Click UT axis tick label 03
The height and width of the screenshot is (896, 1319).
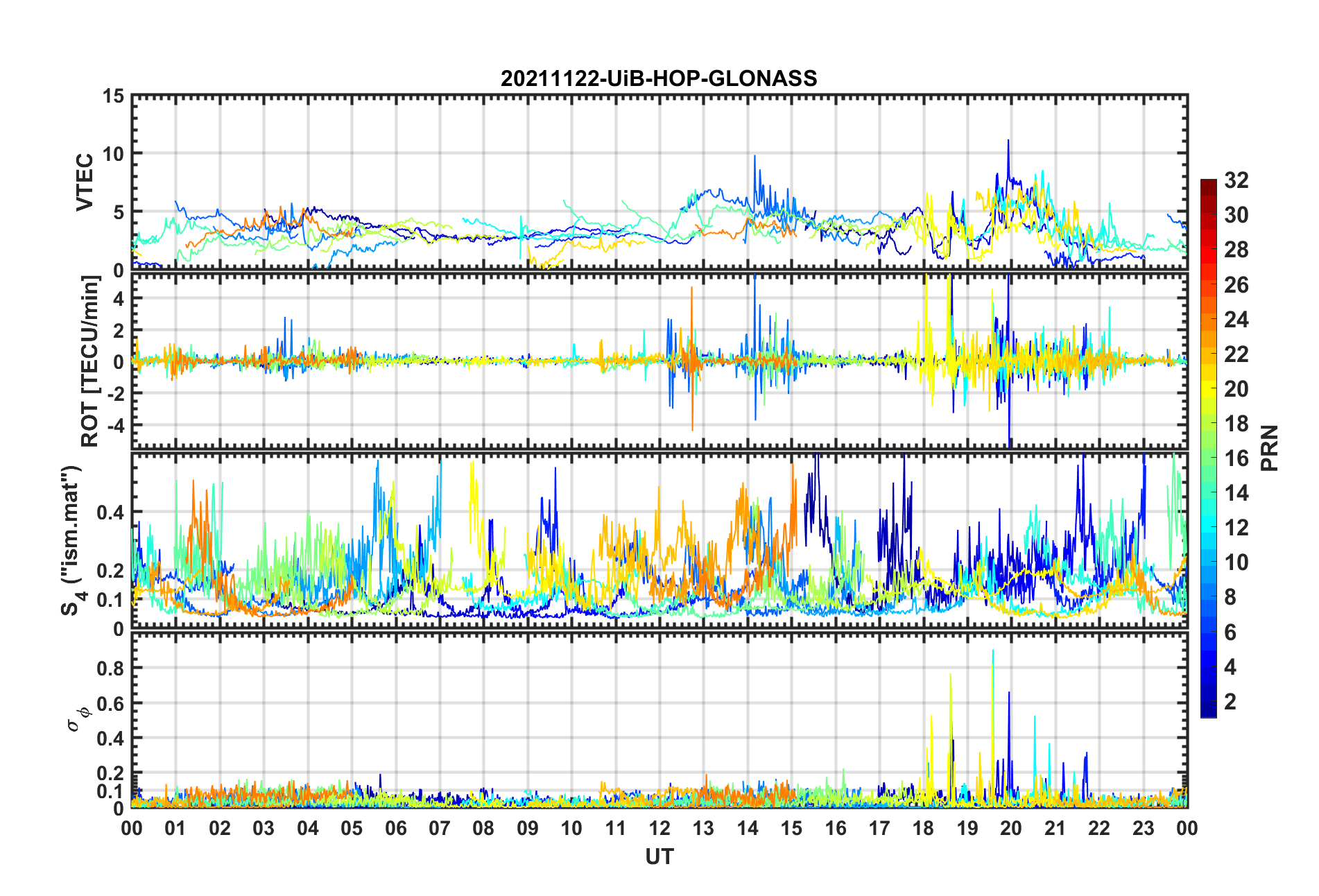coord(264,828)
